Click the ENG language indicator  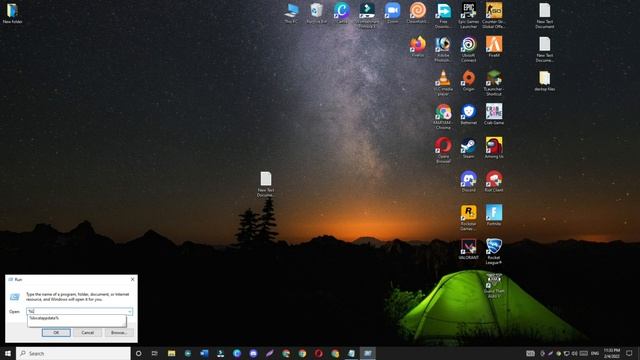coord(595,353)
